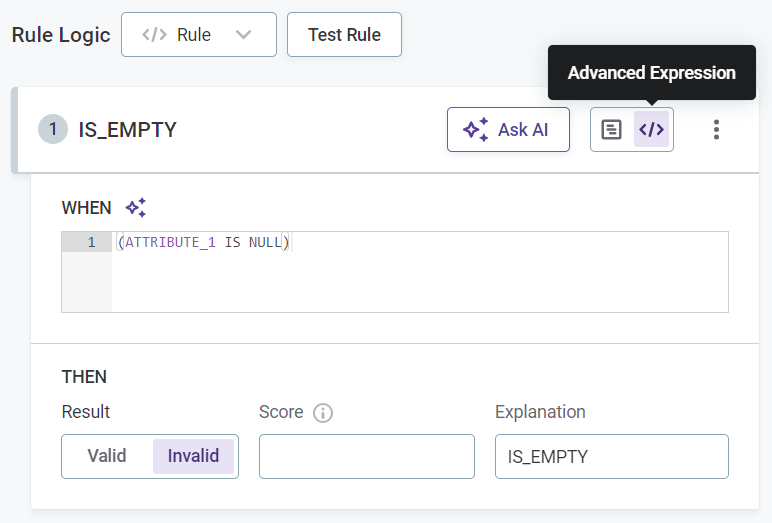Click the Ask AI button label

coord(523,130)
